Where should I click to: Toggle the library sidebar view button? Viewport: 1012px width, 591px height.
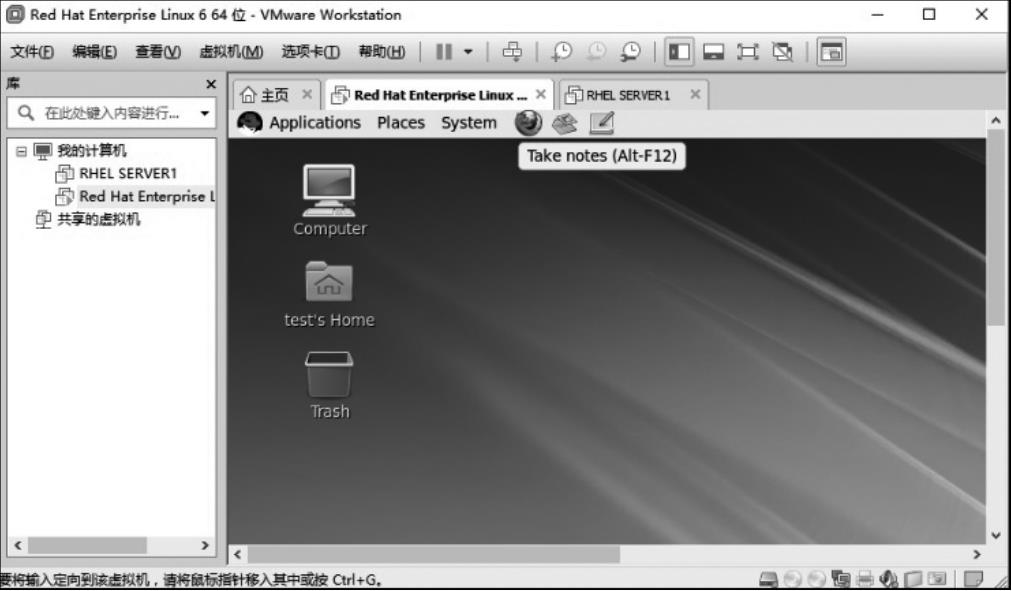click(x=679, y=52)
